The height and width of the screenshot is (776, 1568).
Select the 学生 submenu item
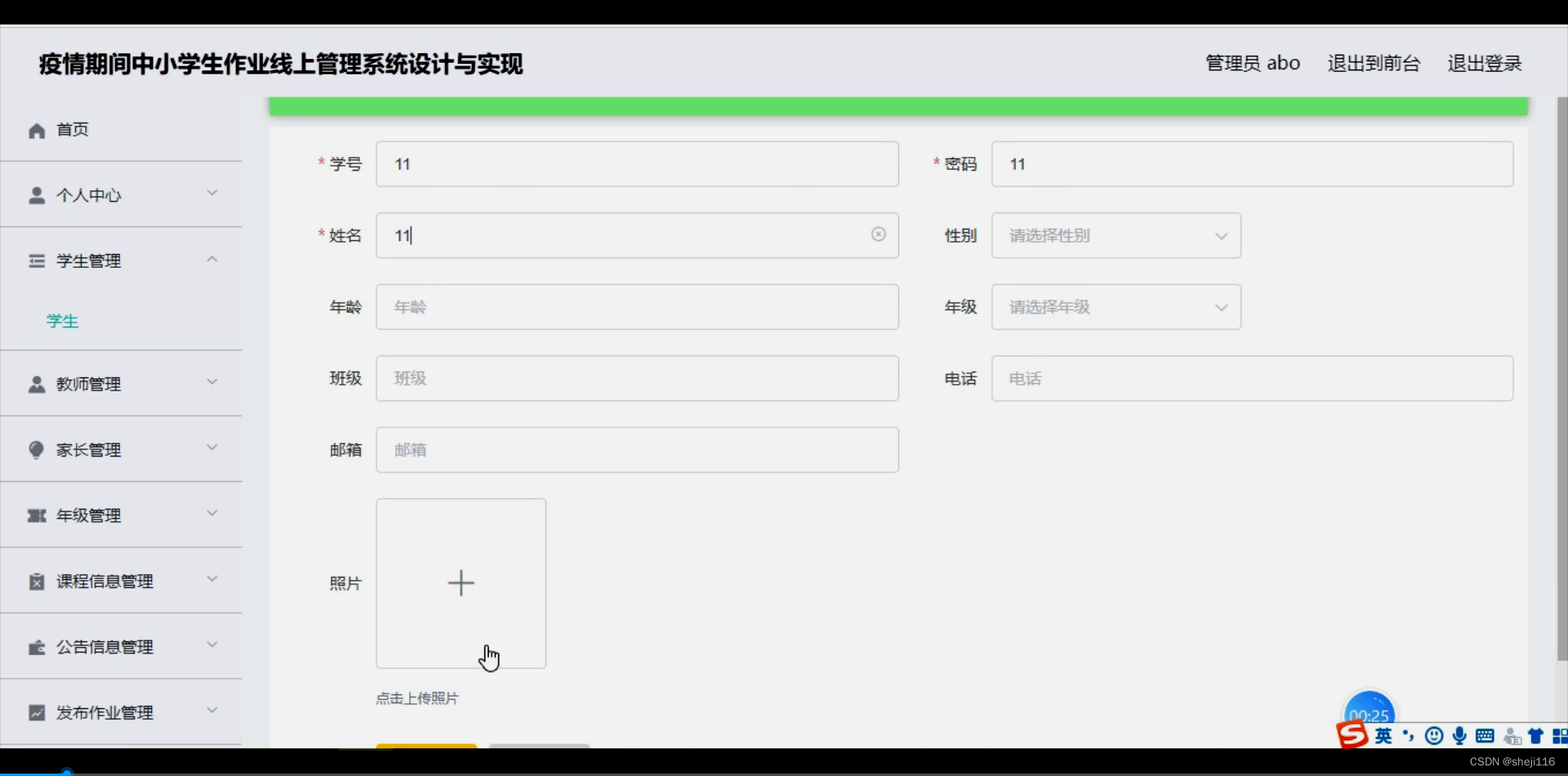pyautogui.click(x=62, y=320)
